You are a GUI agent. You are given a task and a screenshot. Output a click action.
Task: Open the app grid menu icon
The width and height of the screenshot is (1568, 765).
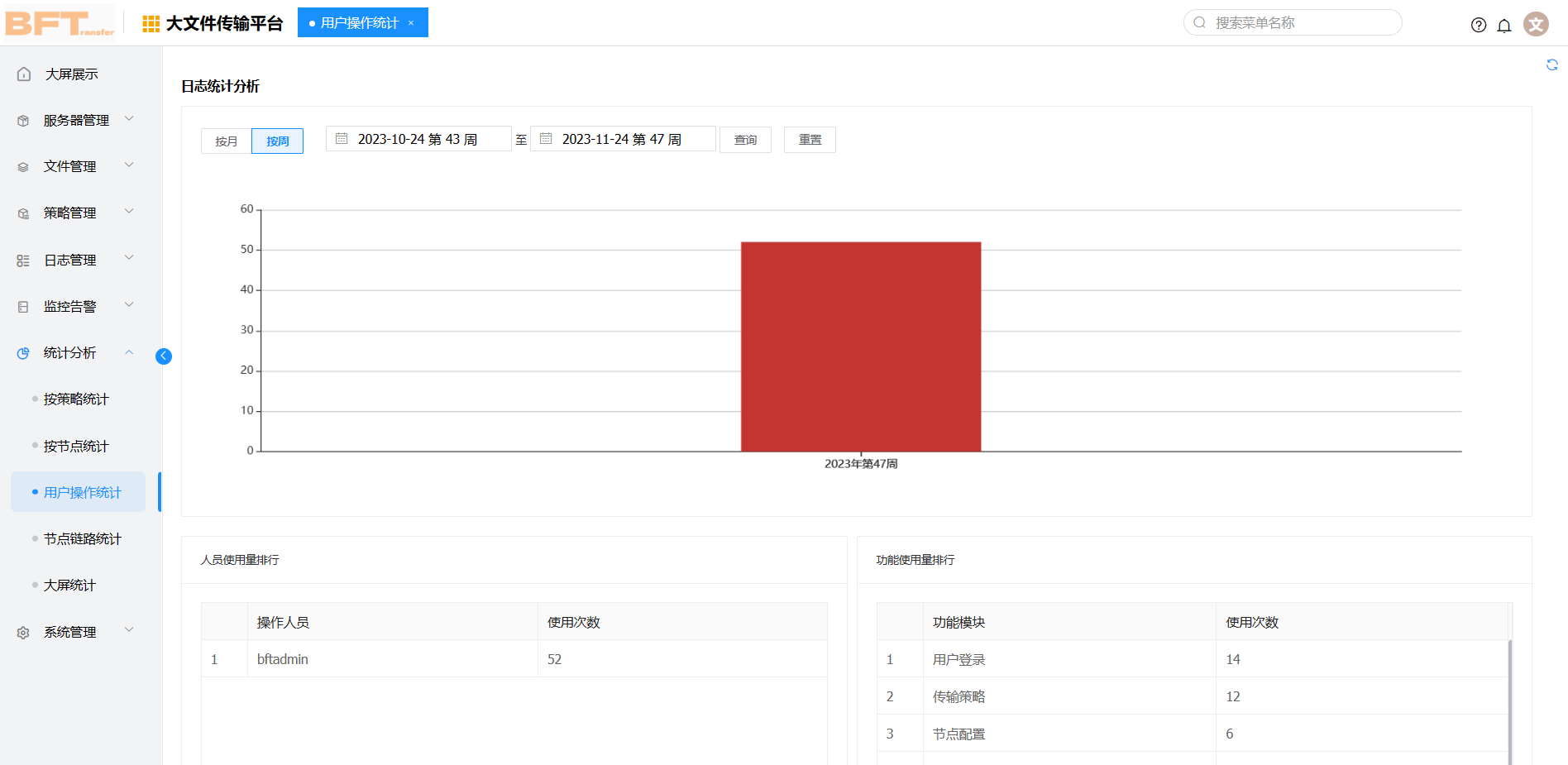pyautogui.click(x=151, y=24)
